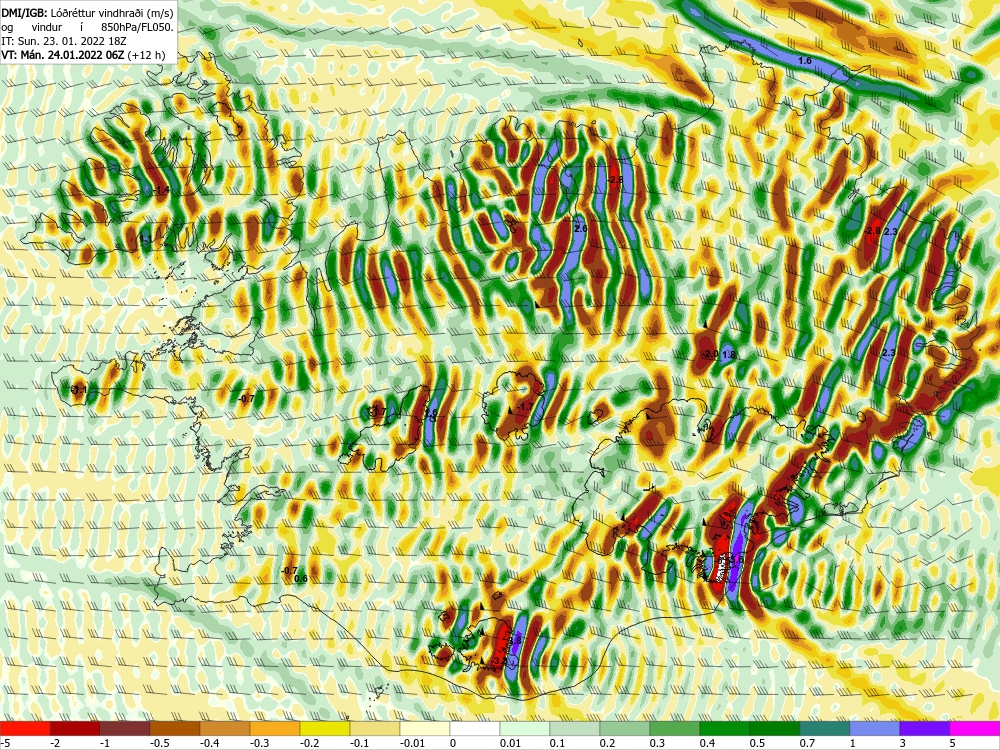
Task: Click the '(+12 h)' forecast offset
Action: (146, 55)
